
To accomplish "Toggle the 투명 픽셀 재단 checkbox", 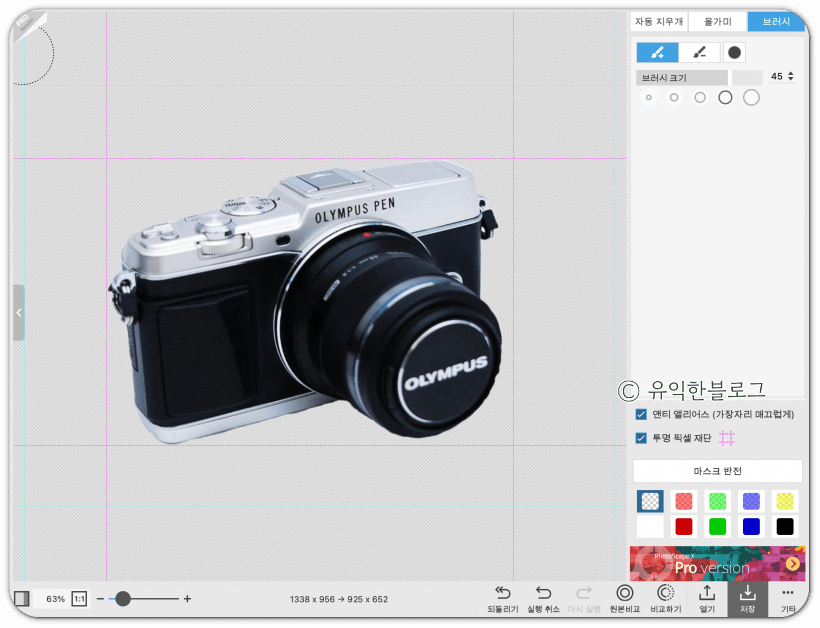I will (x=641, y=438).
